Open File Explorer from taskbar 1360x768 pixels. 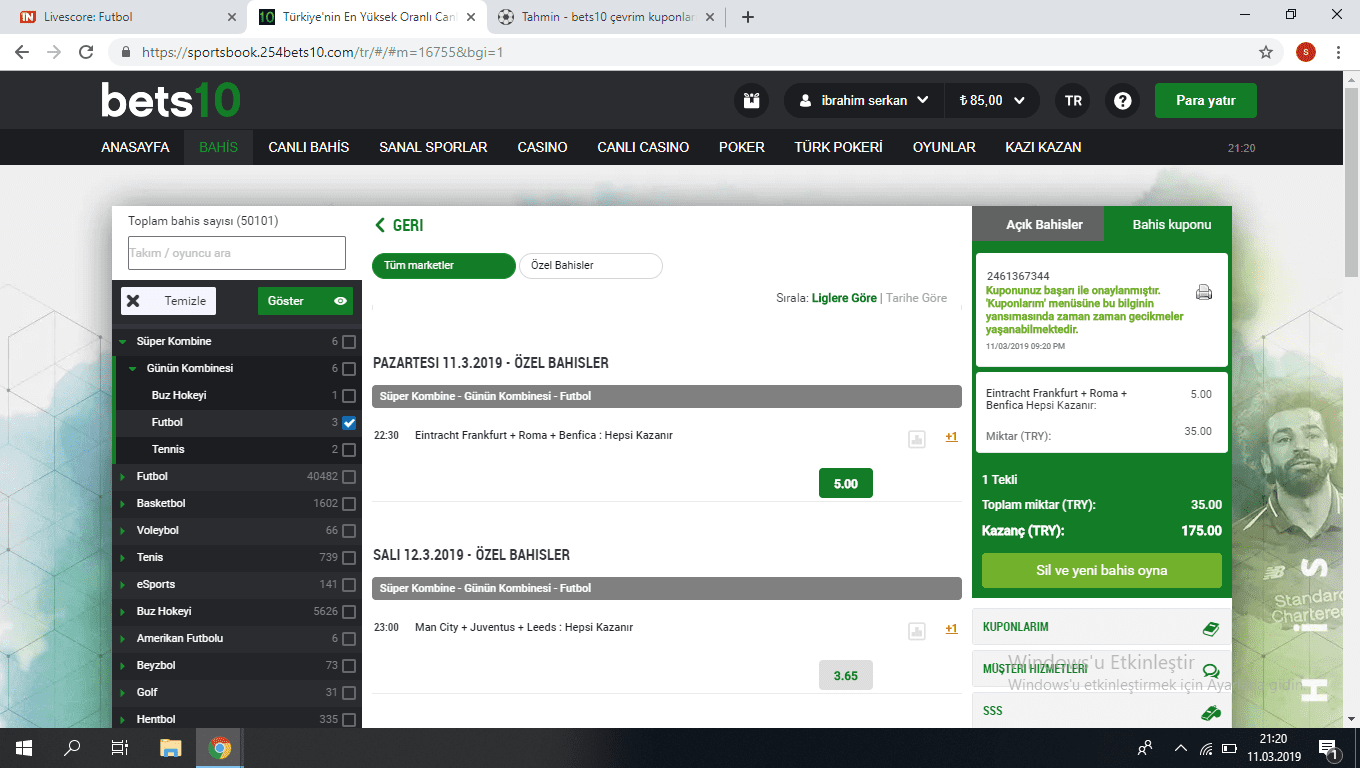click(x=171, y=748)
